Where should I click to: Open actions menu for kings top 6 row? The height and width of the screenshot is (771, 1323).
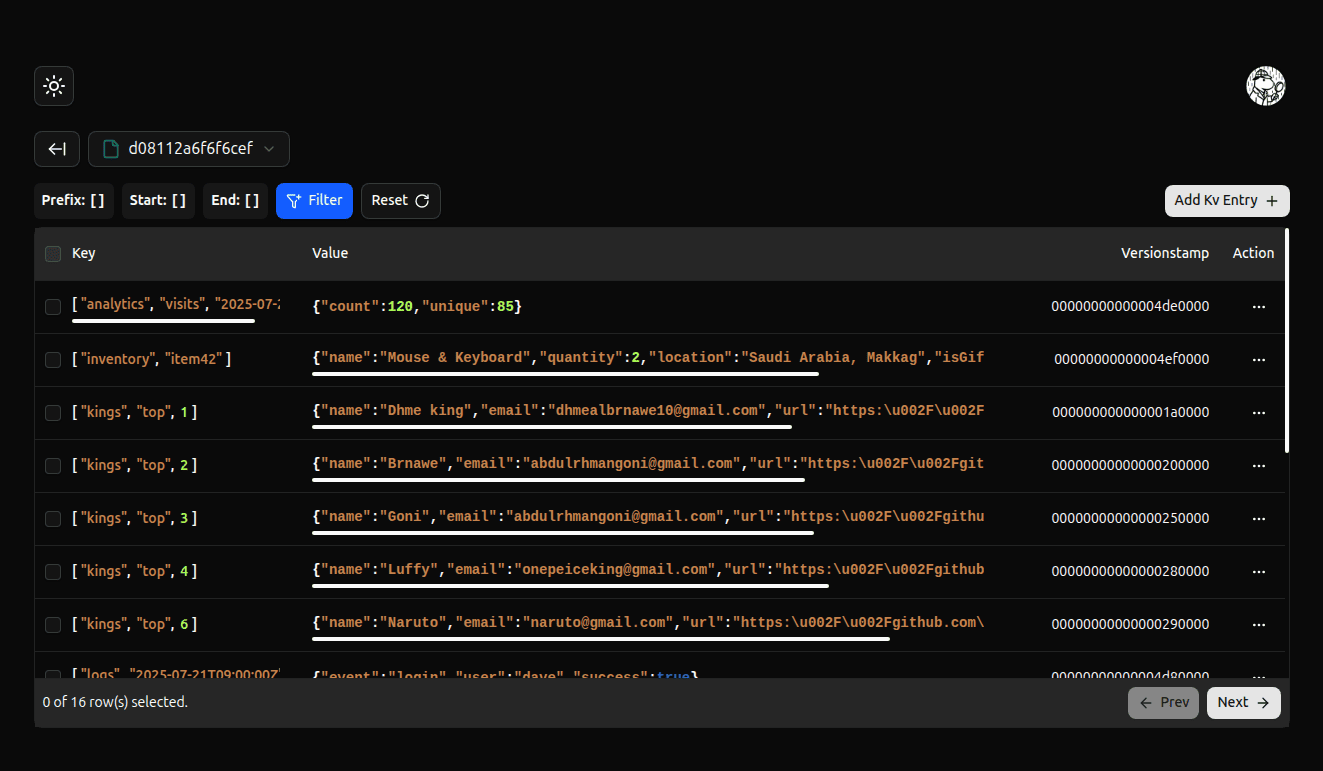click(1258, 625)
